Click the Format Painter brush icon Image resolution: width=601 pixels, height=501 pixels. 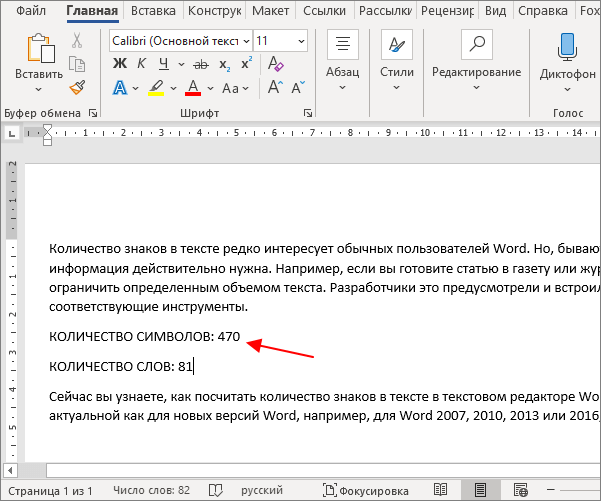[x=77, y=87]
